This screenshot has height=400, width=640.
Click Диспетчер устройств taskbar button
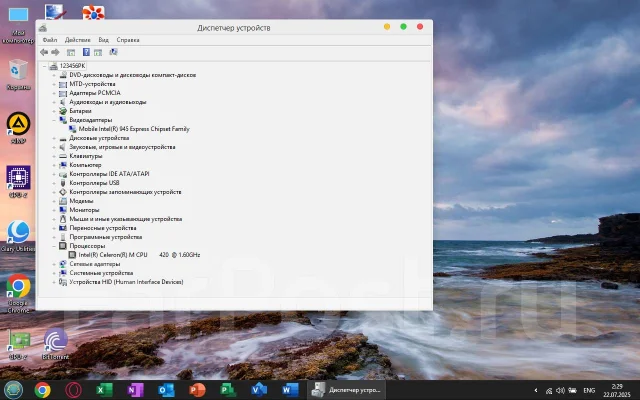pos(346,390)
